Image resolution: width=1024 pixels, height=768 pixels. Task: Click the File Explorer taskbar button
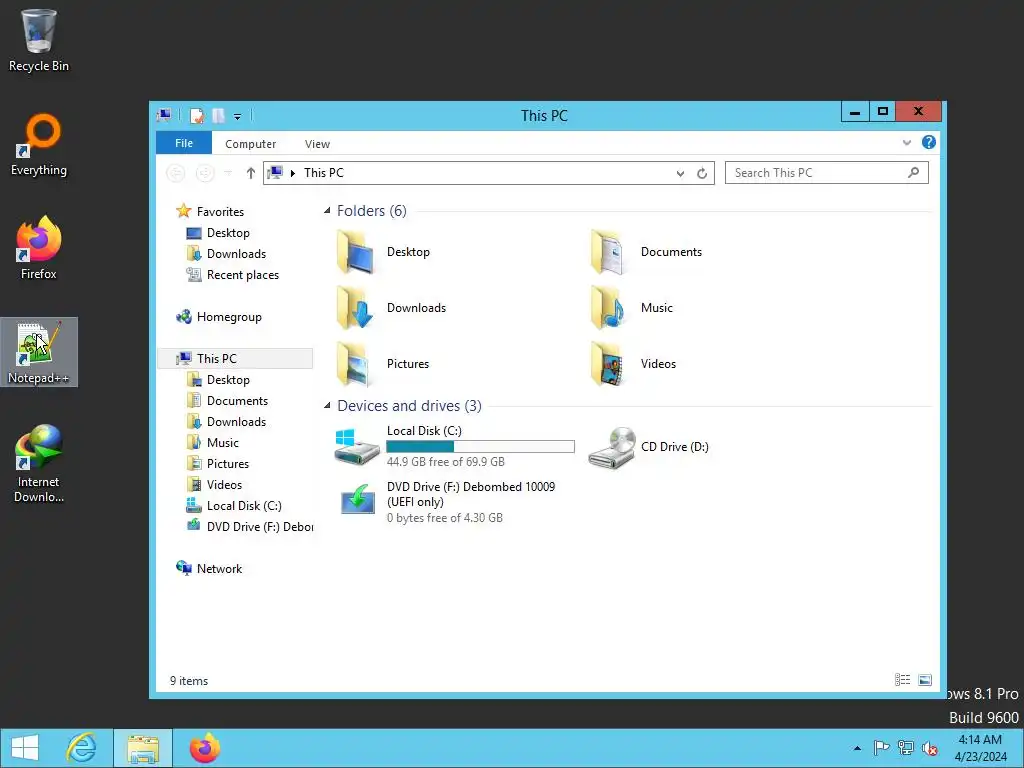pos(143,748)
